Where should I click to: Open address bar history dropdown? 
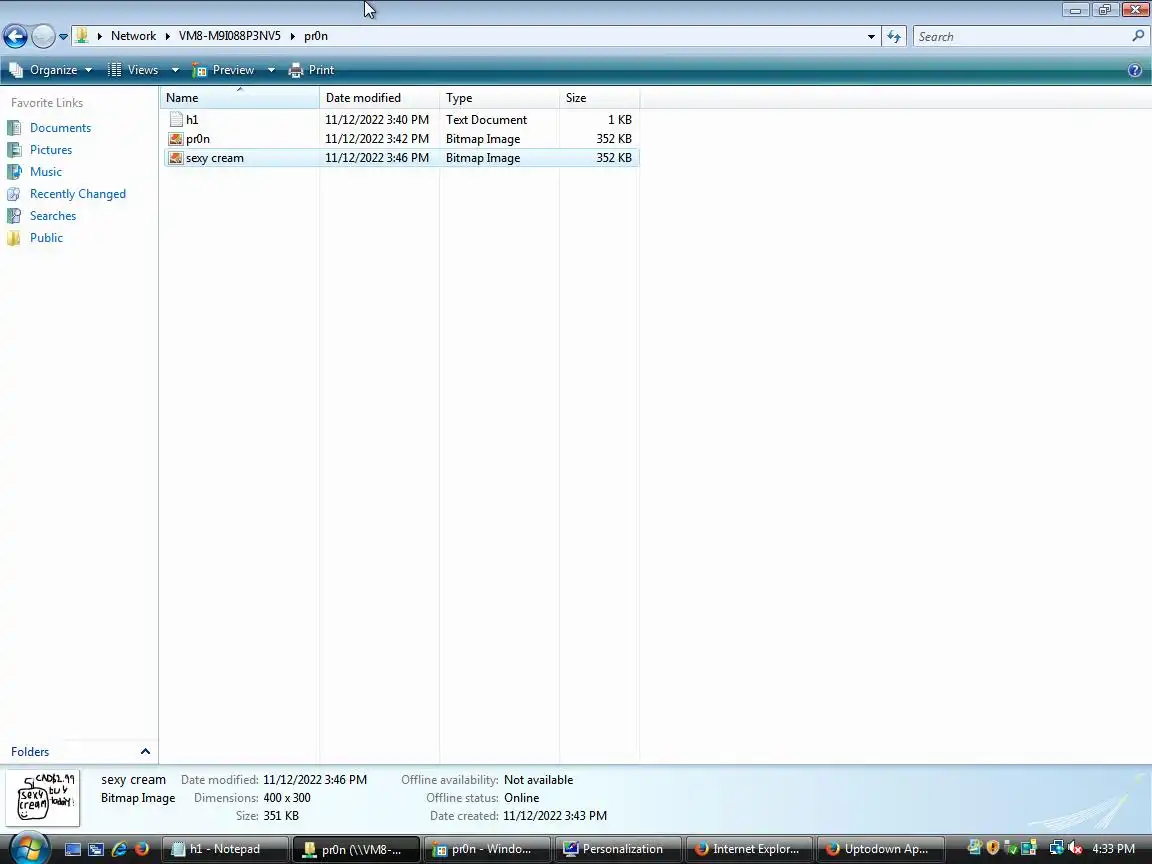point(871,37)
